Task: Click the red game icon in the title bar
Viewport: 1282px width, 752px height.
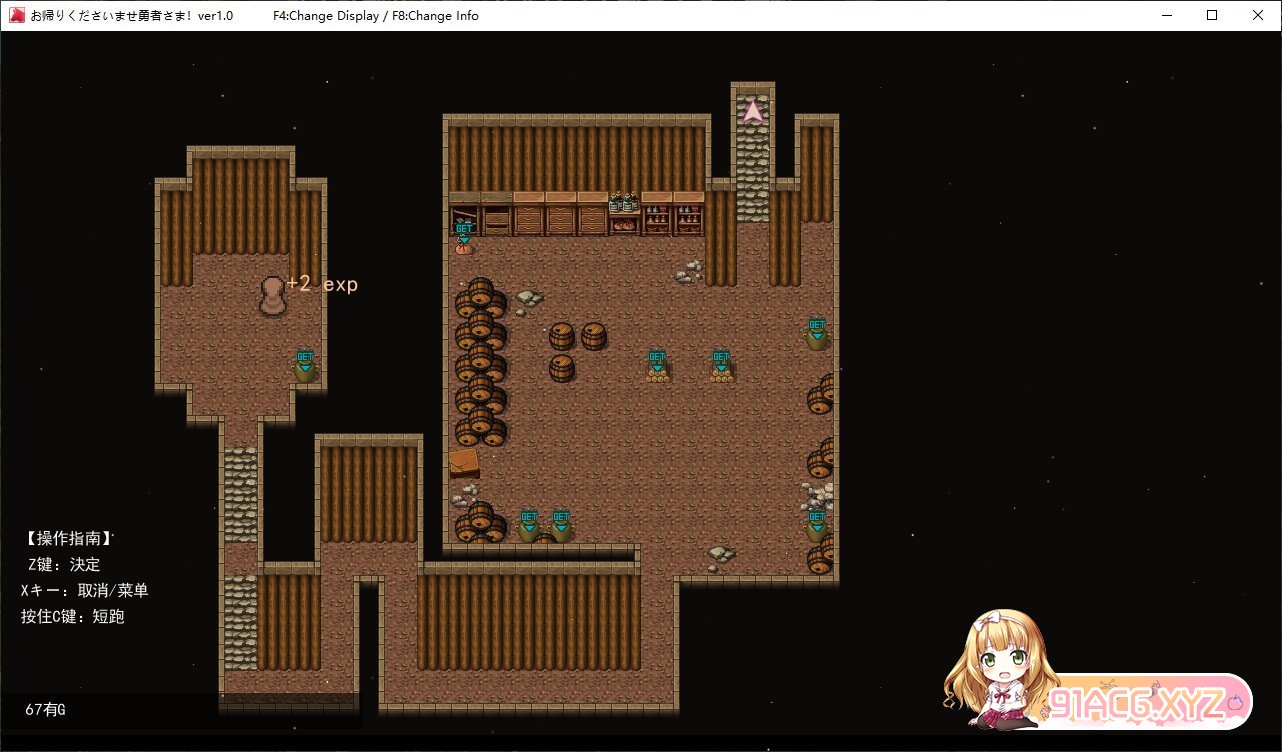Action: pyautogui.click(x=17, y=15)
